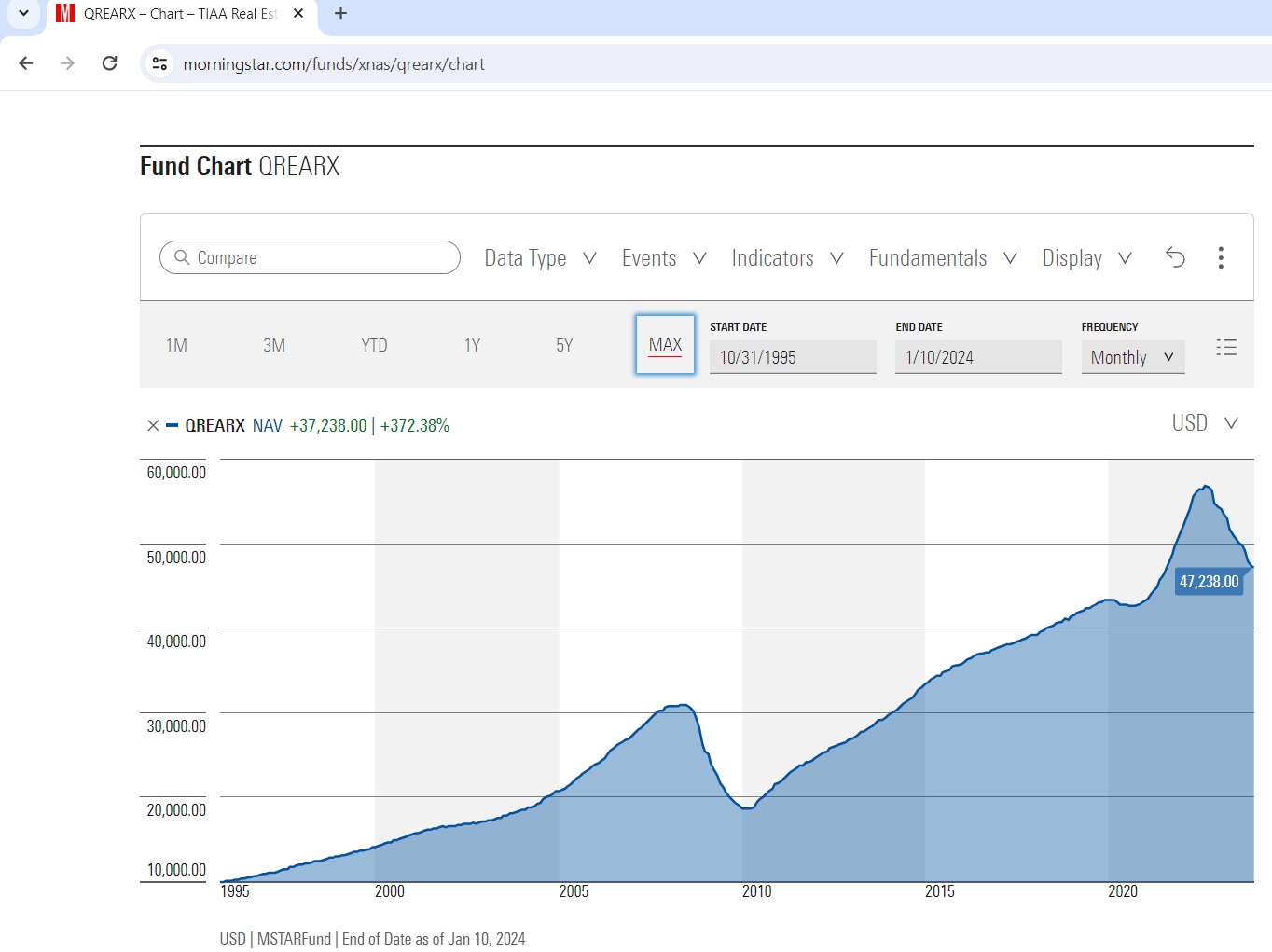
Task: Click the NAV label in legend
Action: (268, 425)
